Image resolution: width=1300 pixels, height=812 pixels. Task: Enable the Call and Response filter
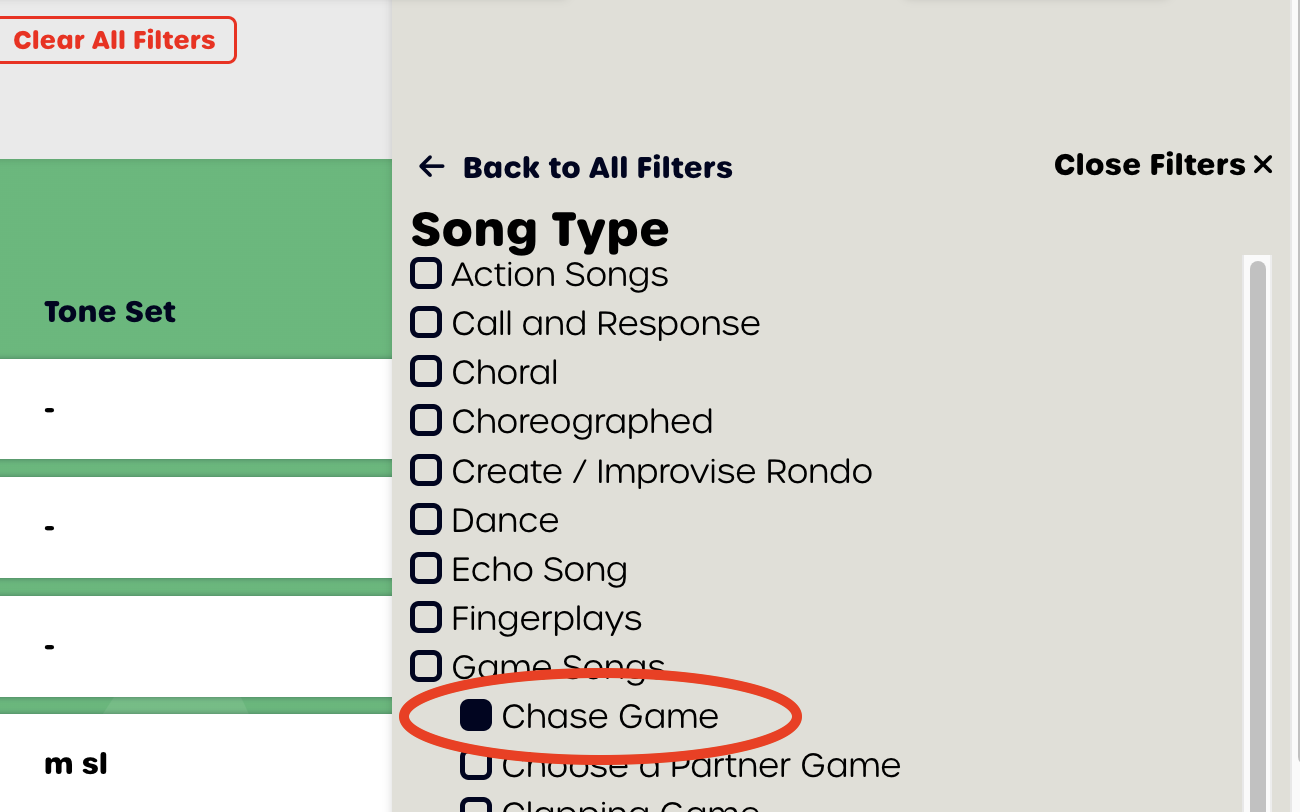(x=426, y=322)
